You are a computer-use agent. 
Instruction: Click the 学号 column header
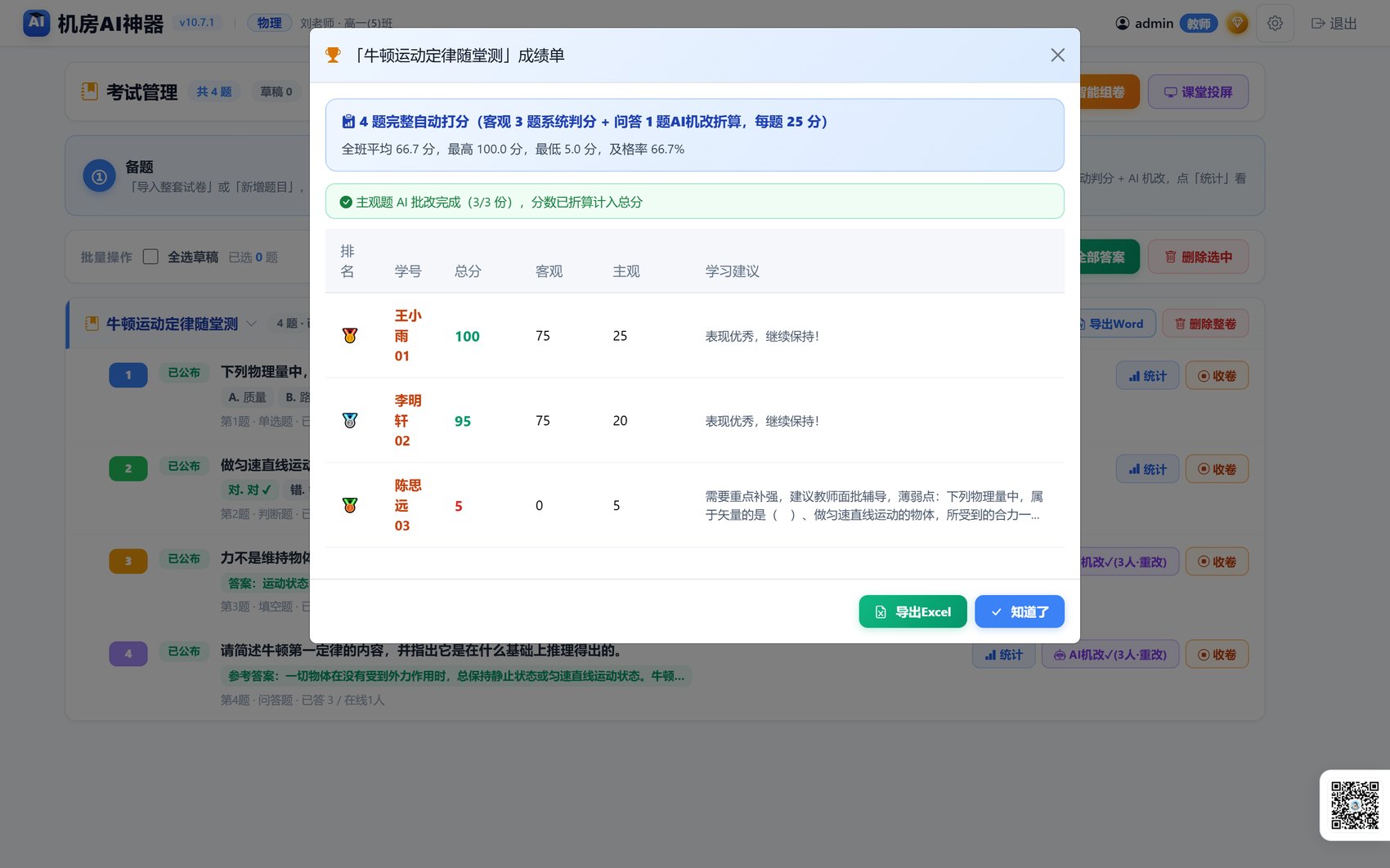(408, 271)
